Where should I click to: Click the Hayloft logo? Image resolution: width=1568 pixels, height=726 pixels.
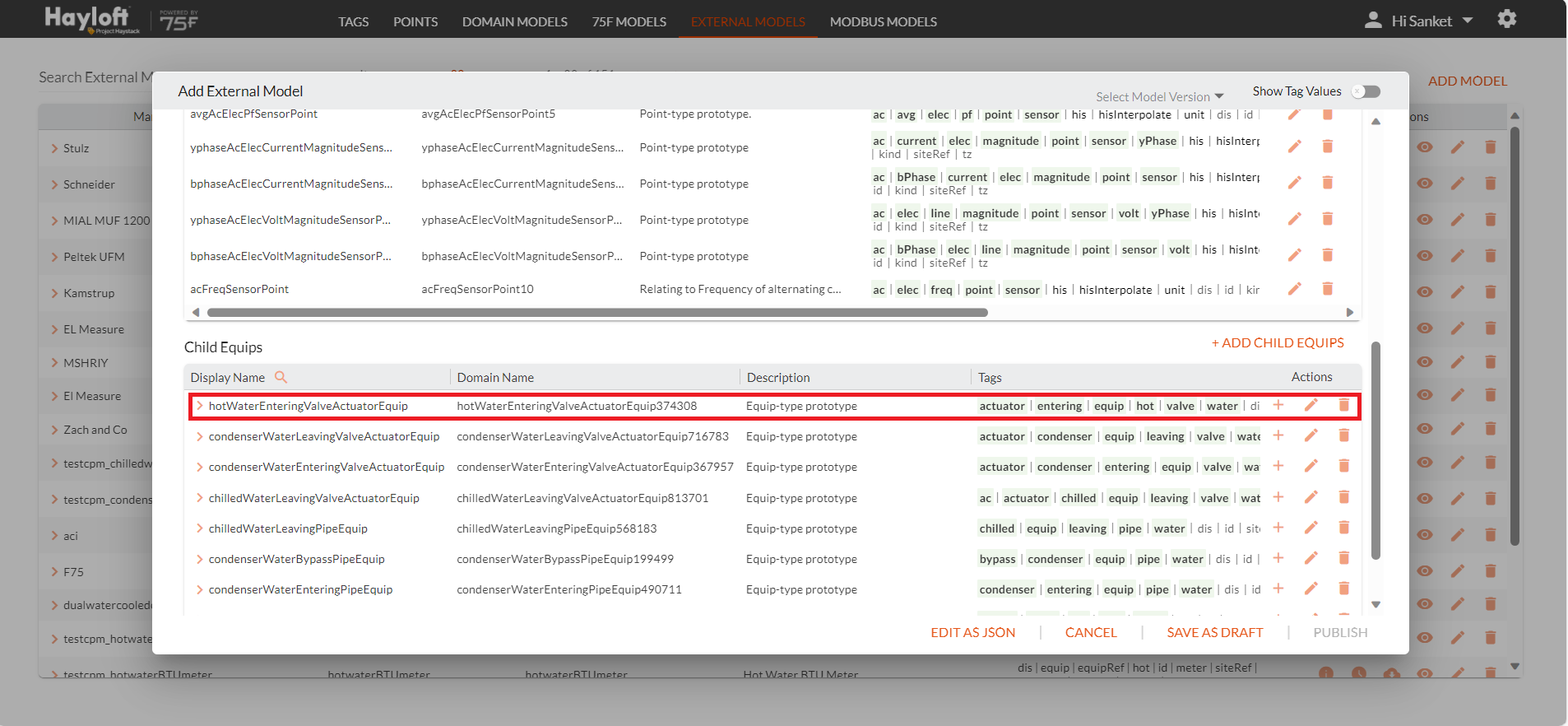tap(91, 20)
